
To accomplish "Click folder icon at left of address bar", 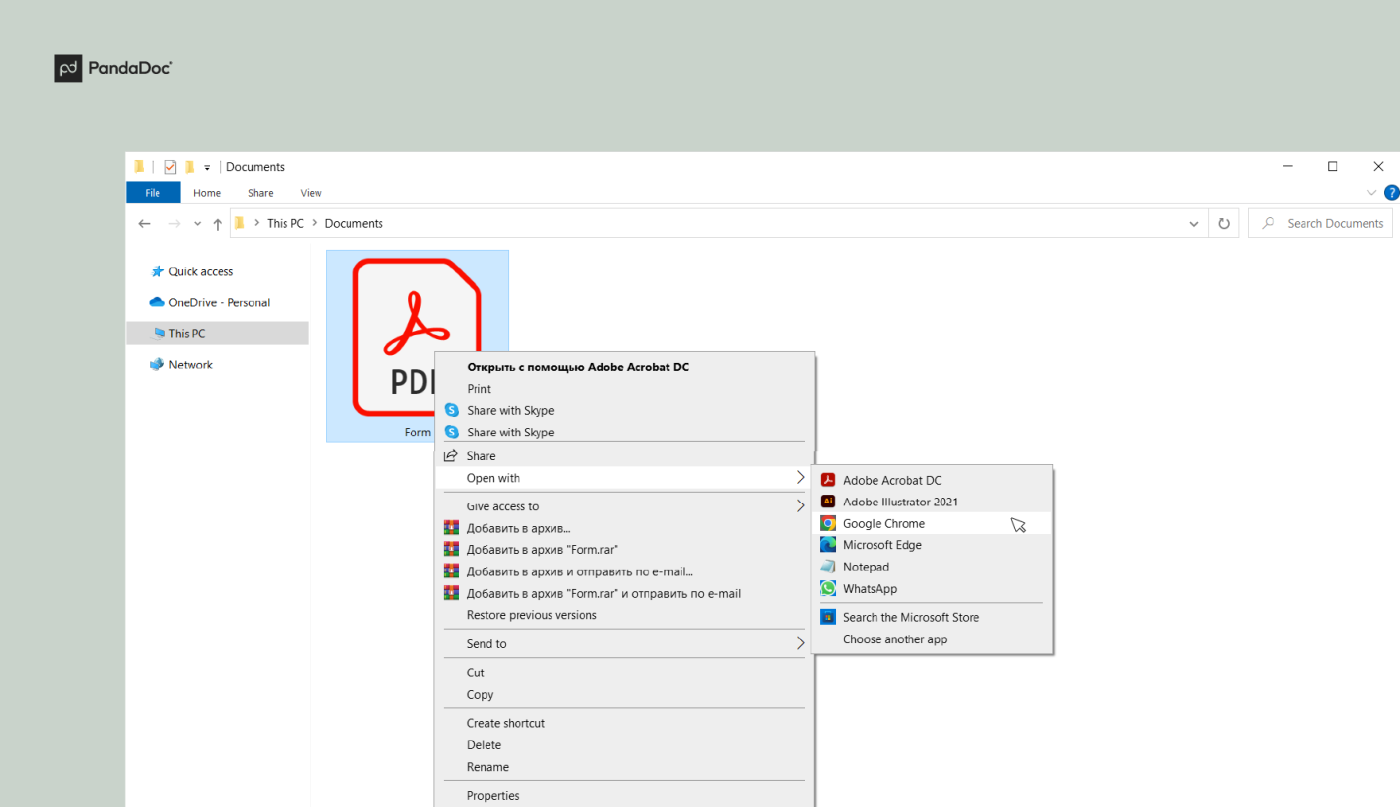I will [240, 223].
